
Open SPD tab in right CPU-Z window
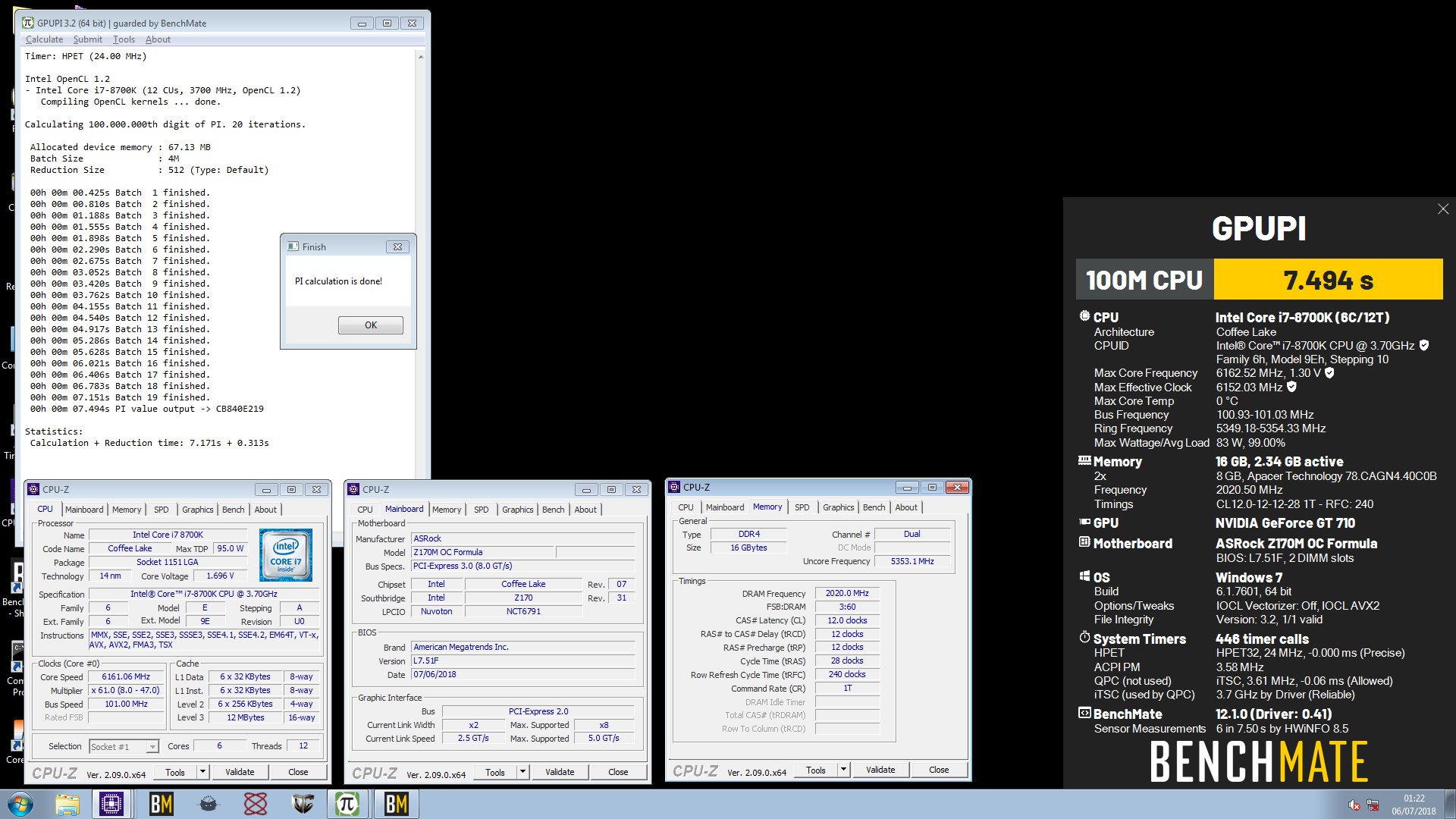(x=802, y=507)
